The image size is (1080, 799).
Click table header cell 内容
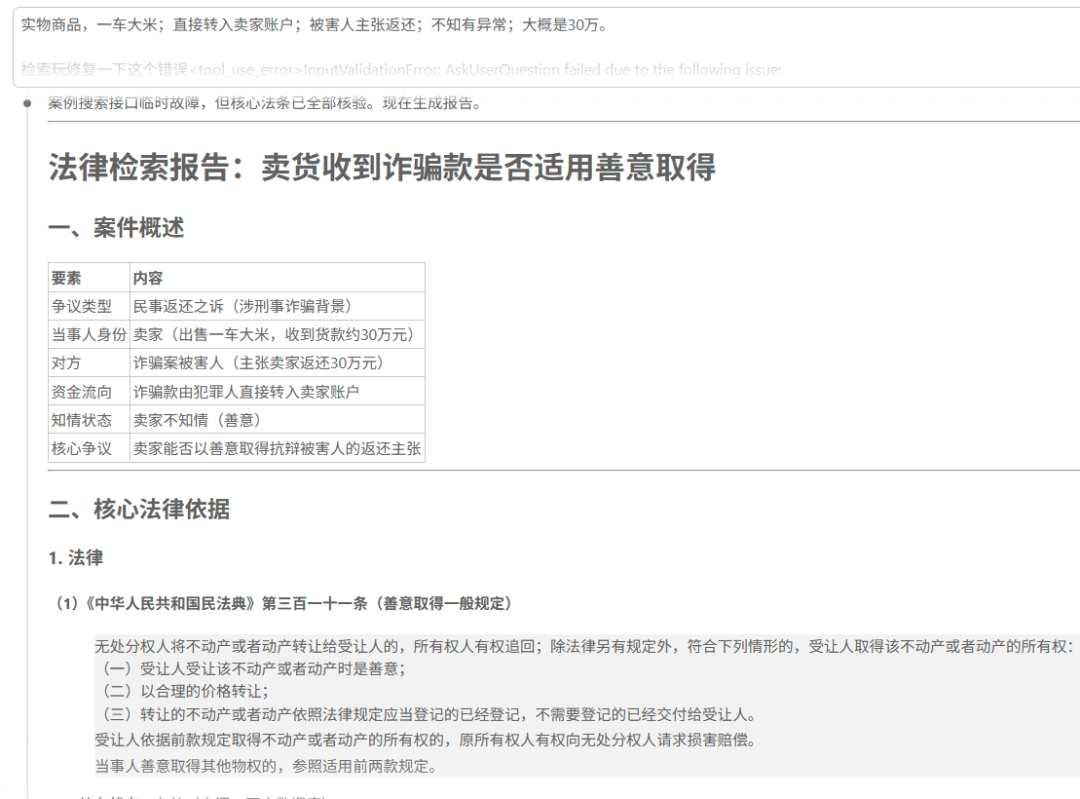278,278
